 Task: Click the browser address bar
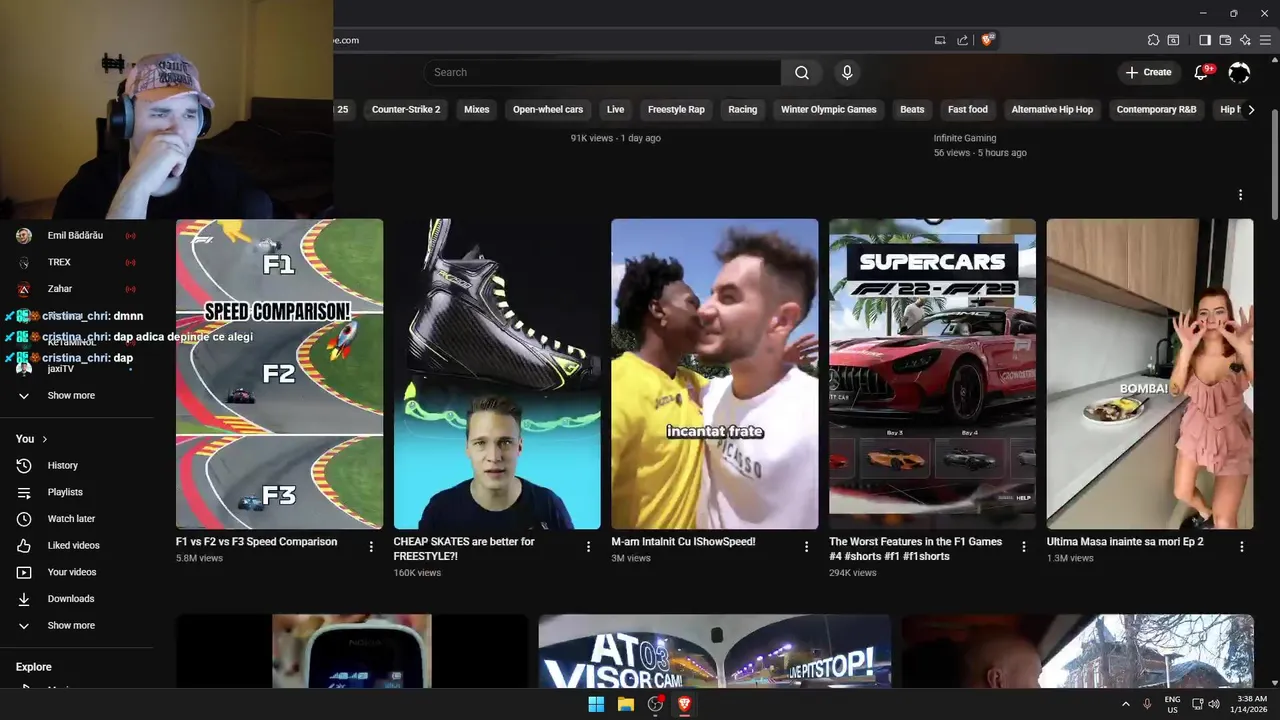(x=630, y=40)
